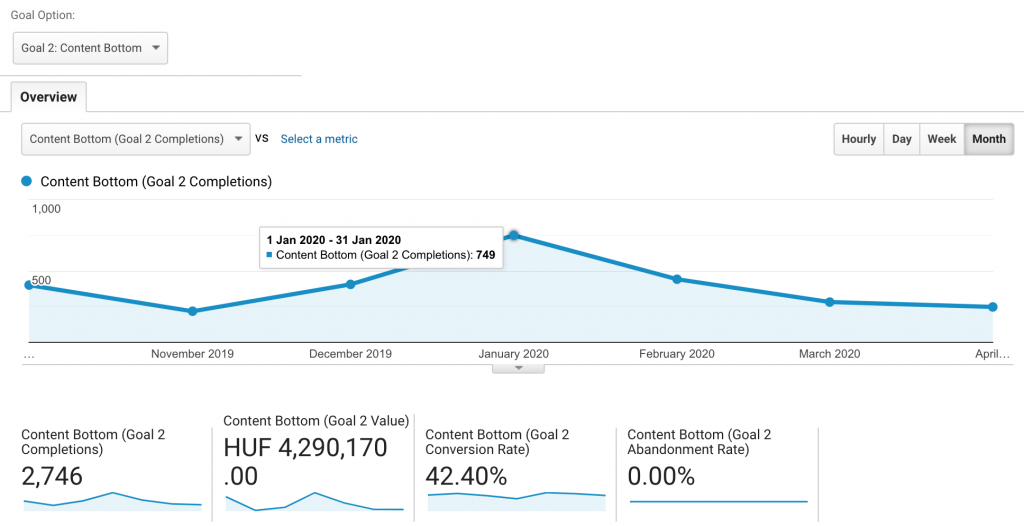Image resolution: width=1024 pixels, height=526 pixels.
Task: Switch the chart to Week view
Action: point(941,139)
